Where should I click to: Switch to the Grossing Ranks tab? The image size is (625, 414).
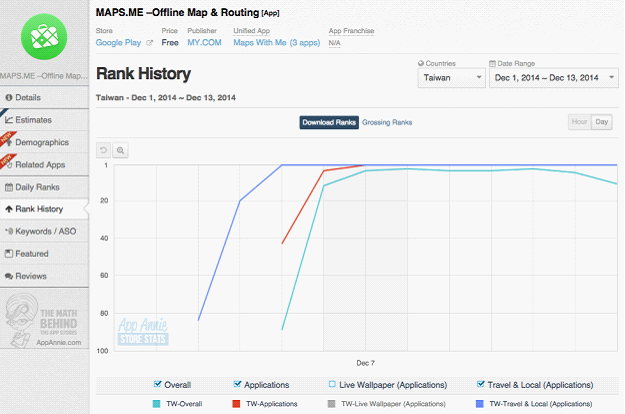click(x=387, y=122)
